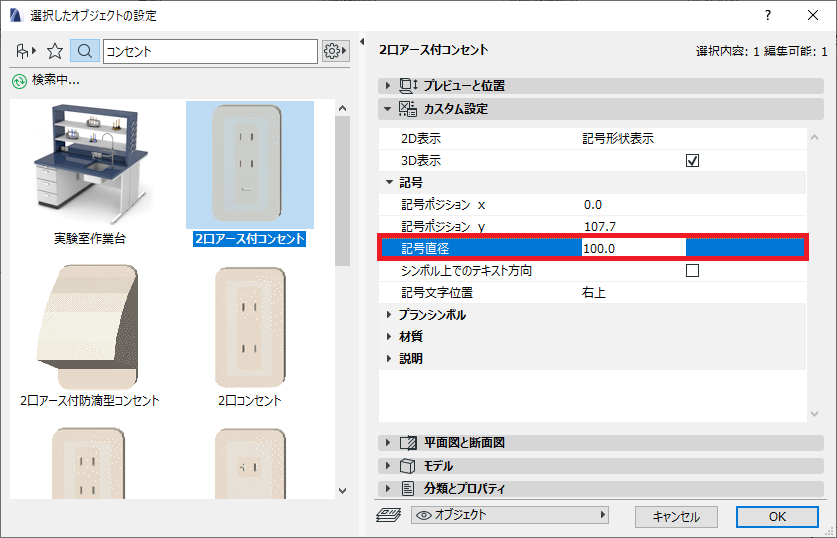The height and width of the screenshot is (538, 837).
Task: Click the 2D表示 value 記号形状表示
Action: pyautogui.click(x=618, y=139)
